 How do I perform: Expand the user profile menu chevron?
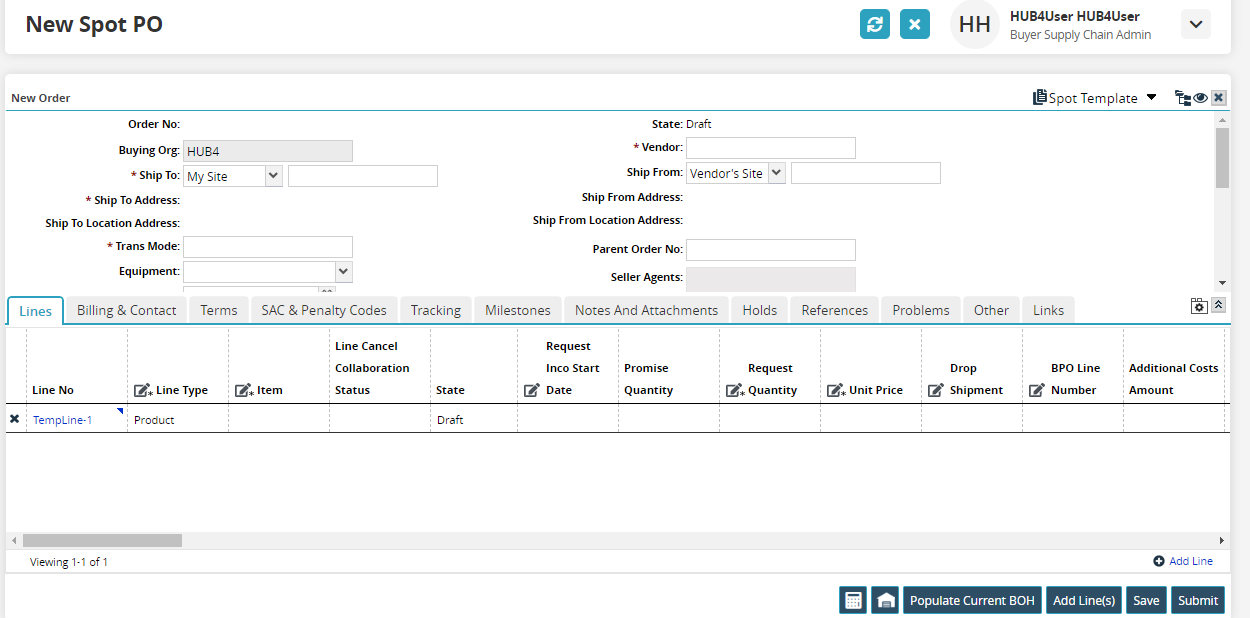point(1195,24)
